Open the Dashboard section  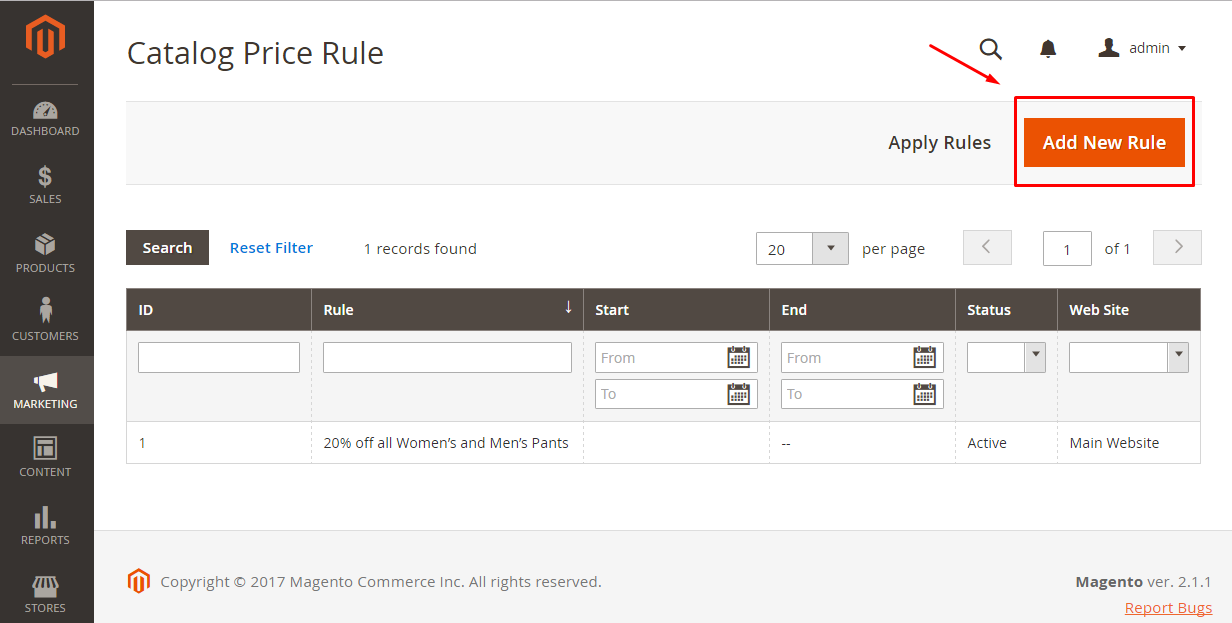point(46,118)
